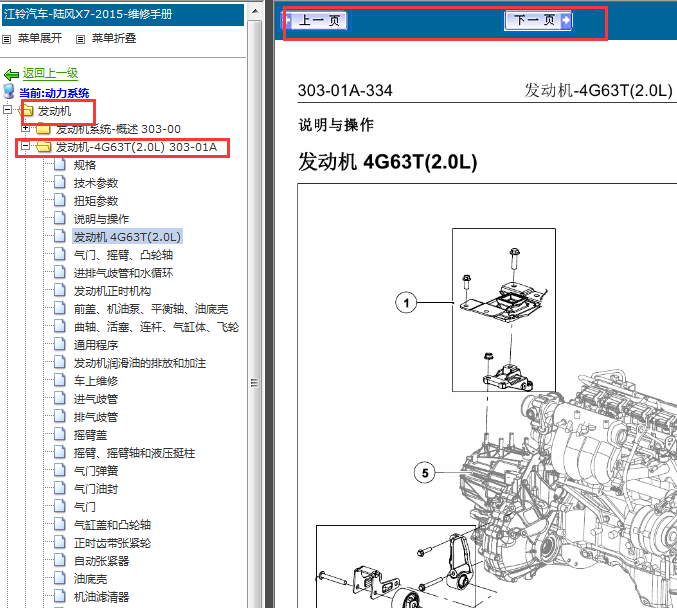
Task: Expand all menus with 菜单展开
Action: click(x=40, y=38)
